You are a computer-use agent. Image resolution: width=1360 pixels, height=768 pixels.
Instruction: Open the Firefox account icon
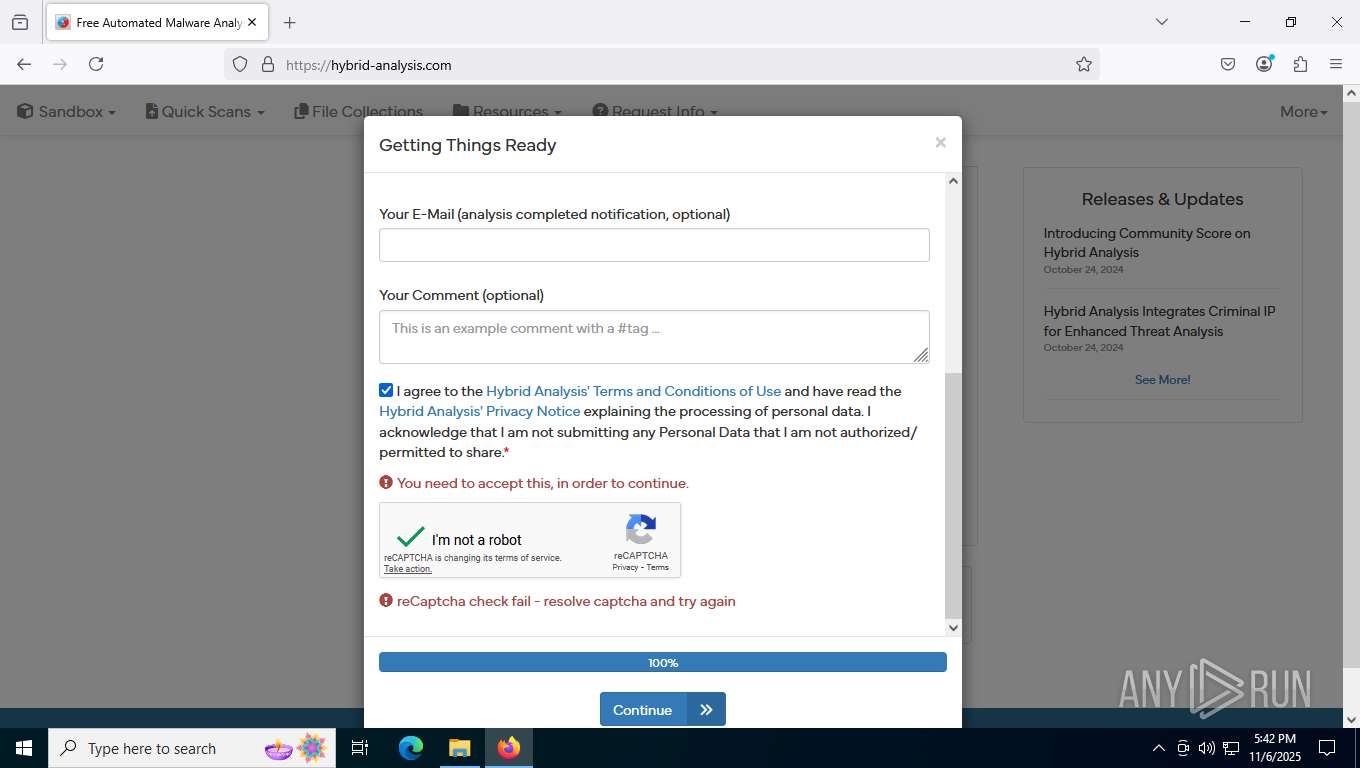1264,64
